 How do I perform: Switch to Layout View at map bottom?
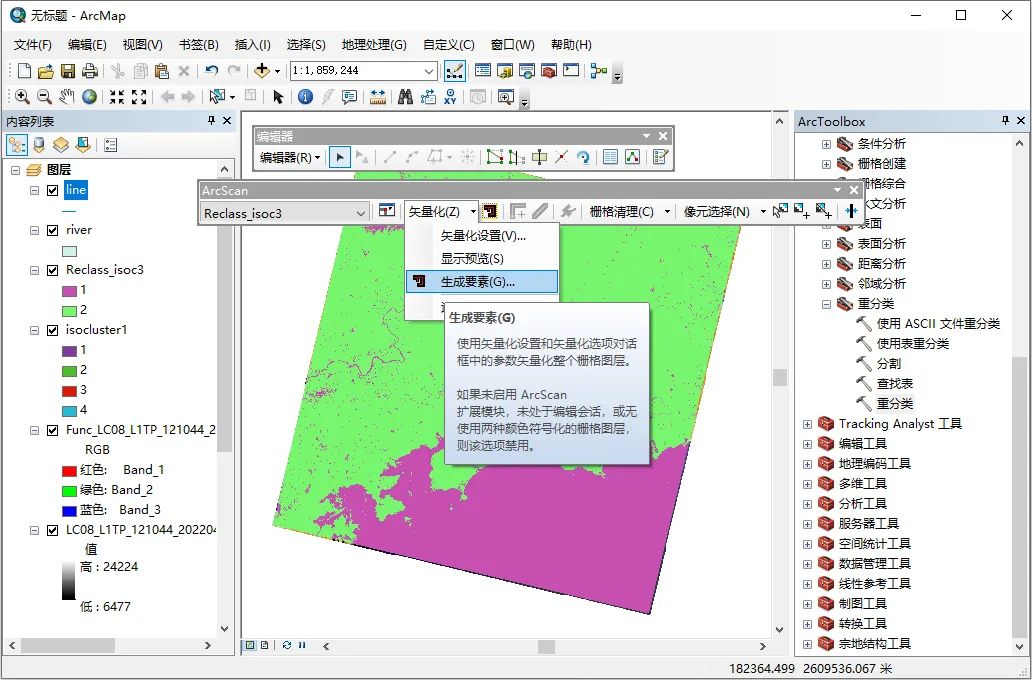pos(265,645)
